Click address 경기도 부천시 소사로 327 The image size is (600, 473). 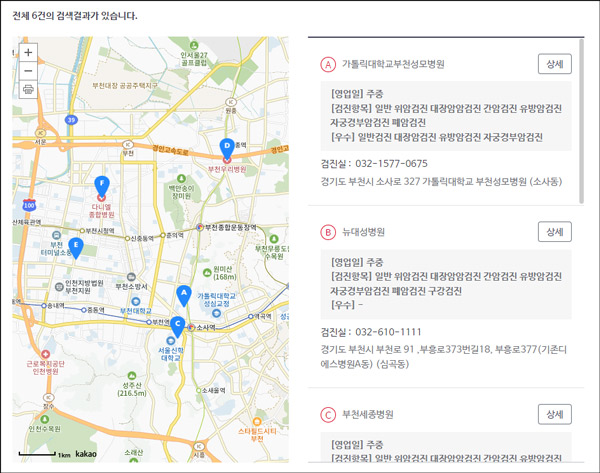[441, 181]
